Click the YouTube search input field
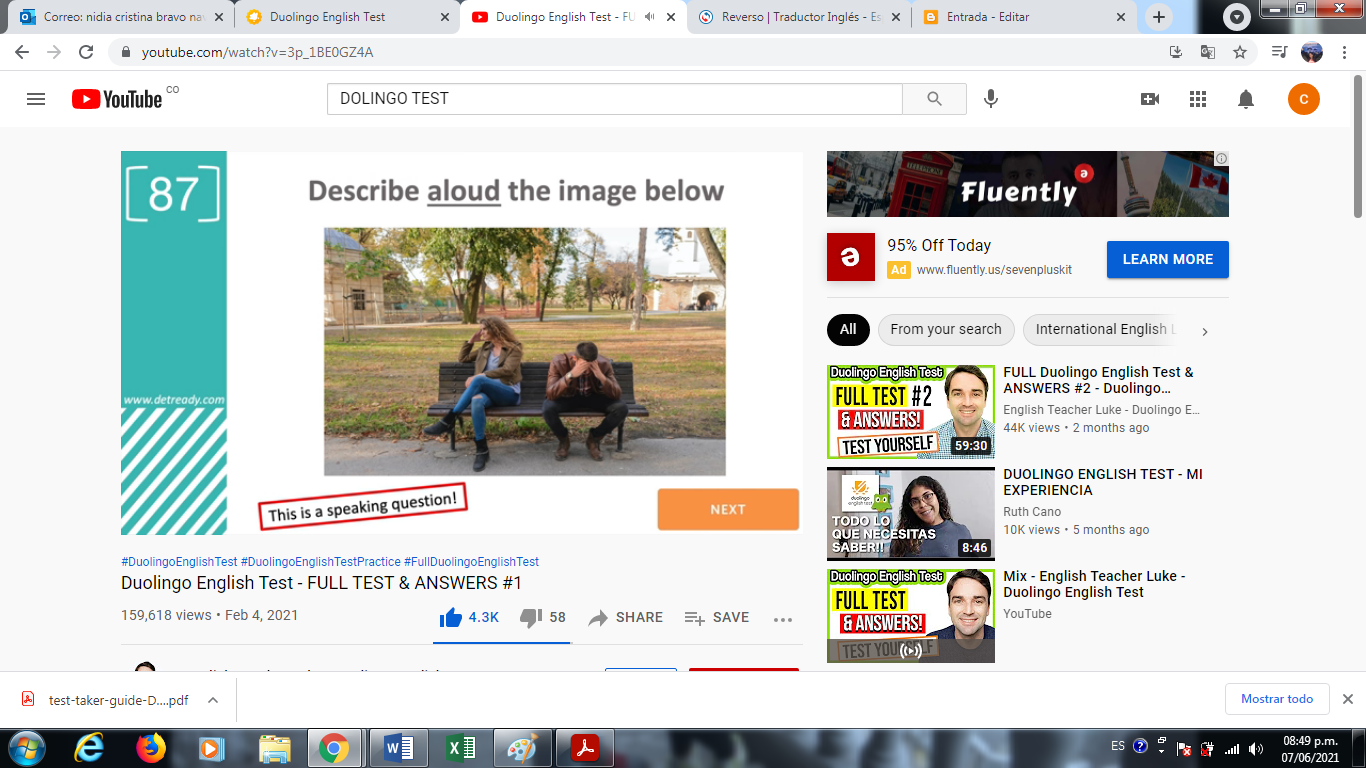The width and height of the screenshot is (1366, 768). coord(614,99)
